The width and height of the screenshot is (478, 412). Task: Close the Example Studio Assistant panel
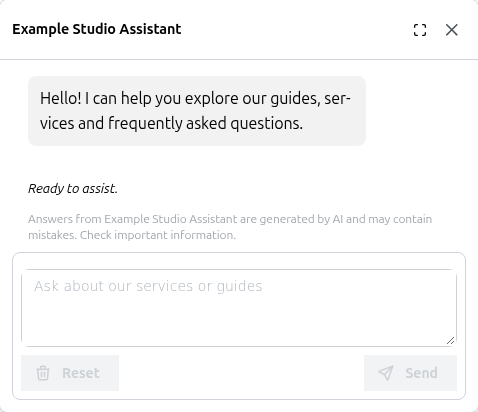[x=452, y=30]
